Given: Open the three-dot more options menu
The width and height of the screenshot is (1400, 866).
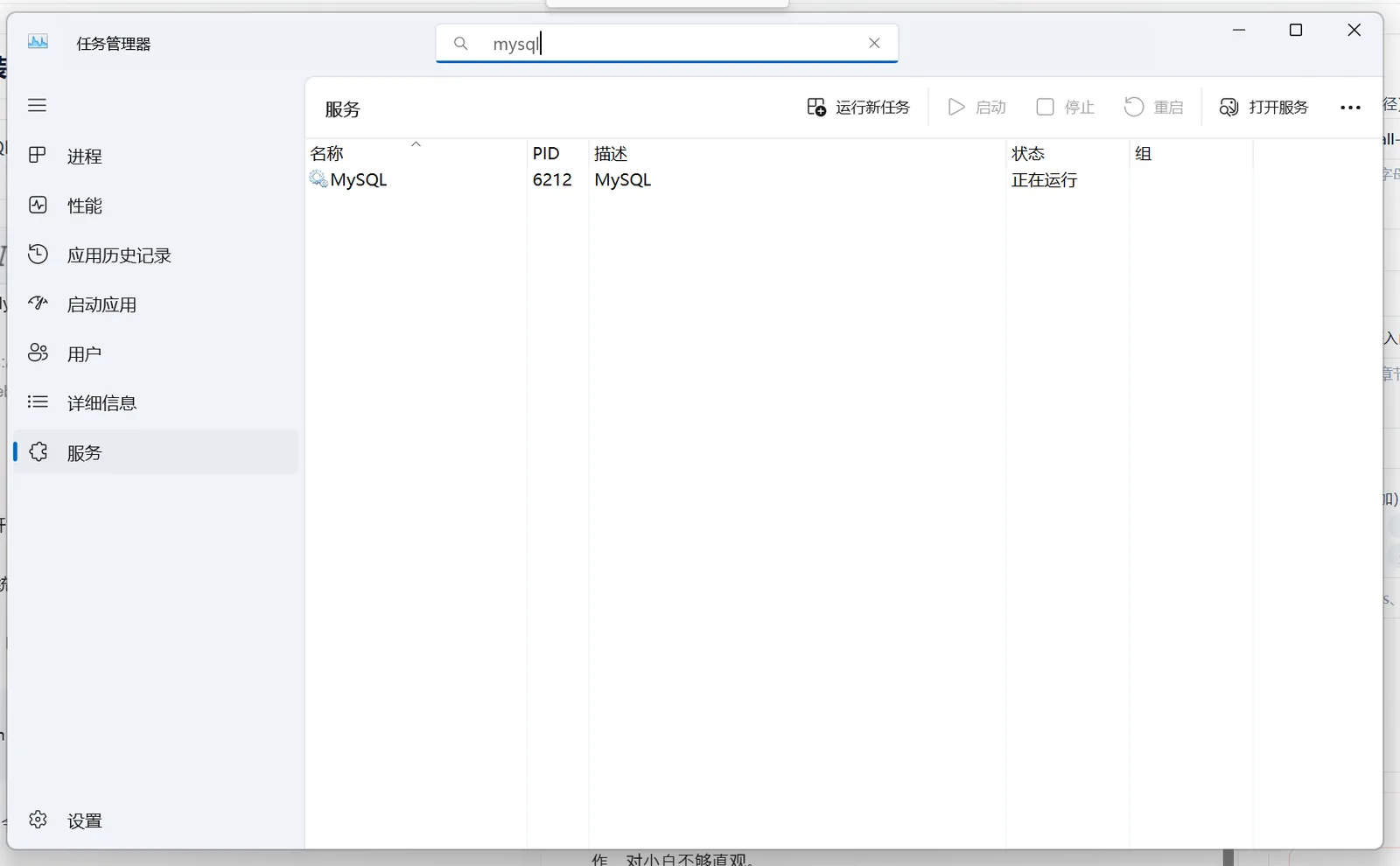Looking at the screenshot, I should point(1350,108).
